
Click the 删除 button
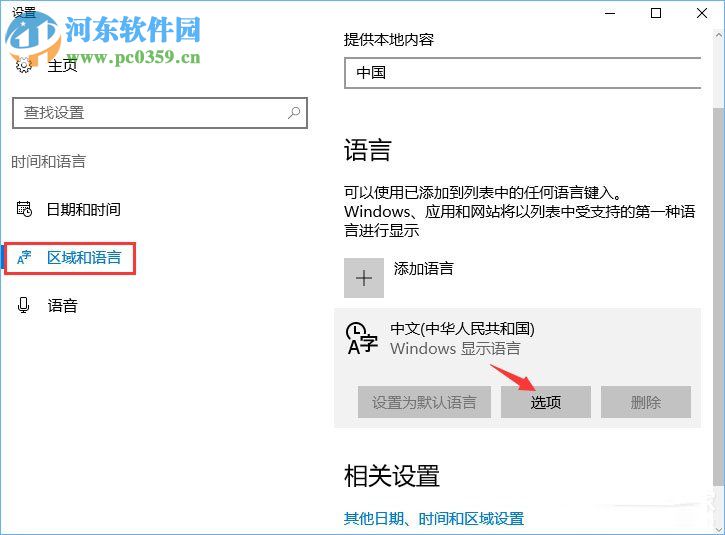tap(645, 402)
